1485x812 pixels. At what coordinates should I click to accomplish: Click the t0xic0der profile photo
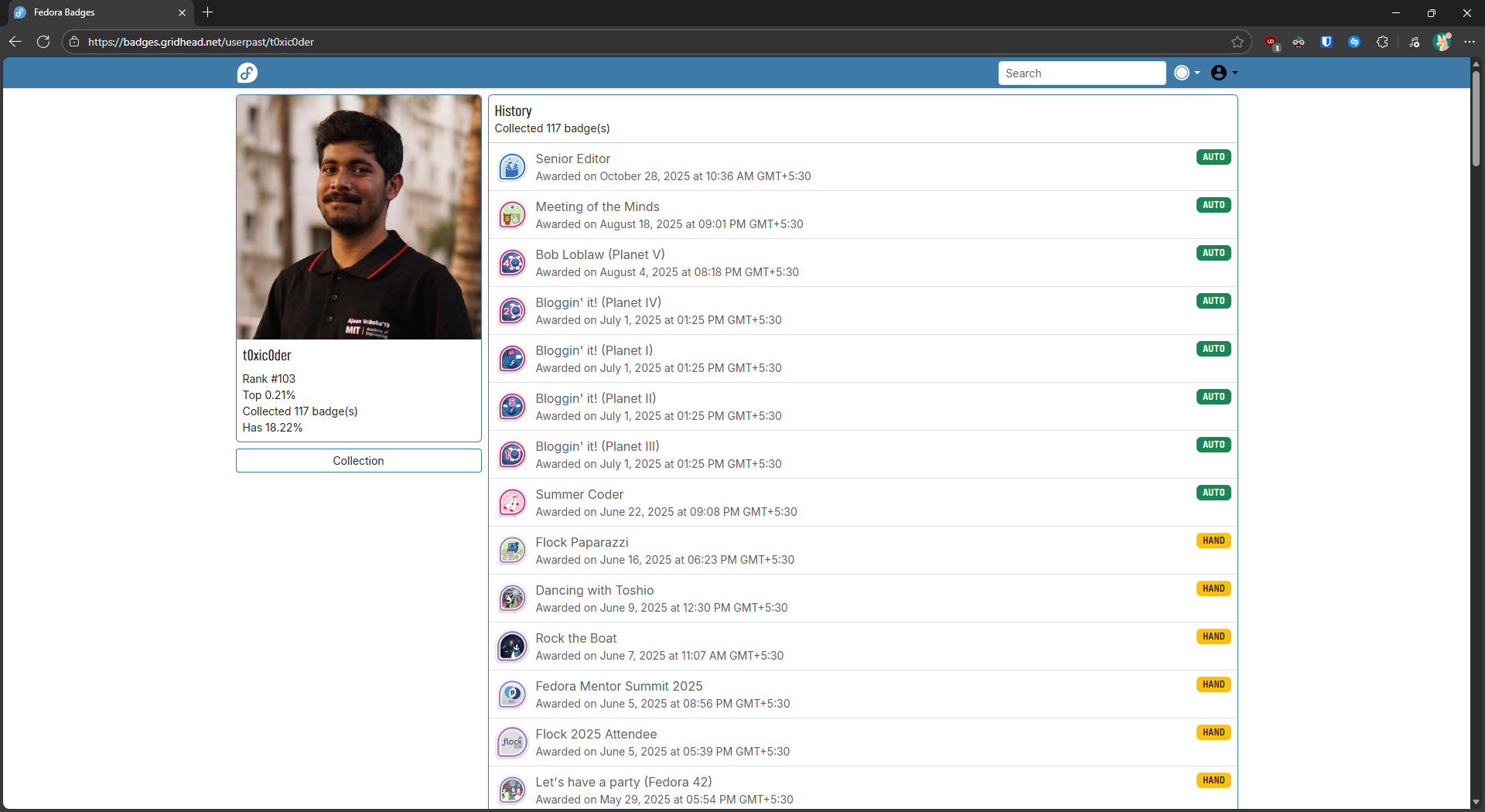(358, 217)
